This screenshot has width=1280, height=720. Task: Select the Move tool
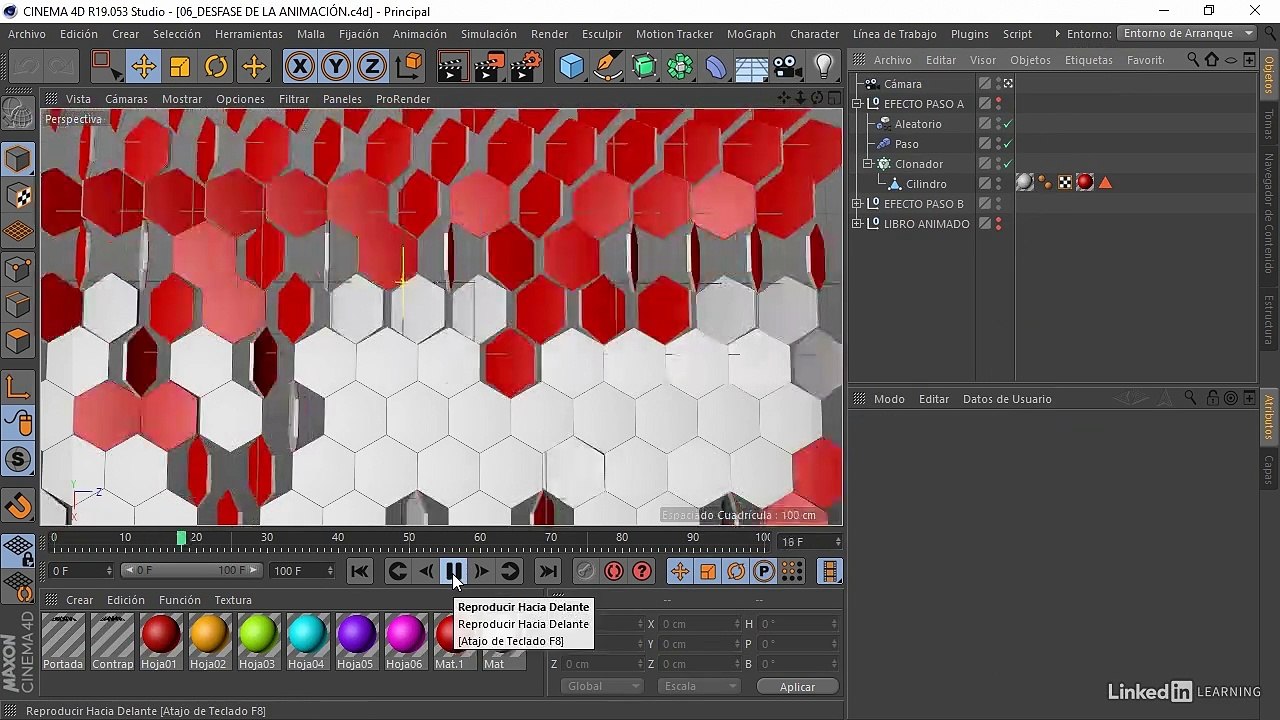click(143, 67)
